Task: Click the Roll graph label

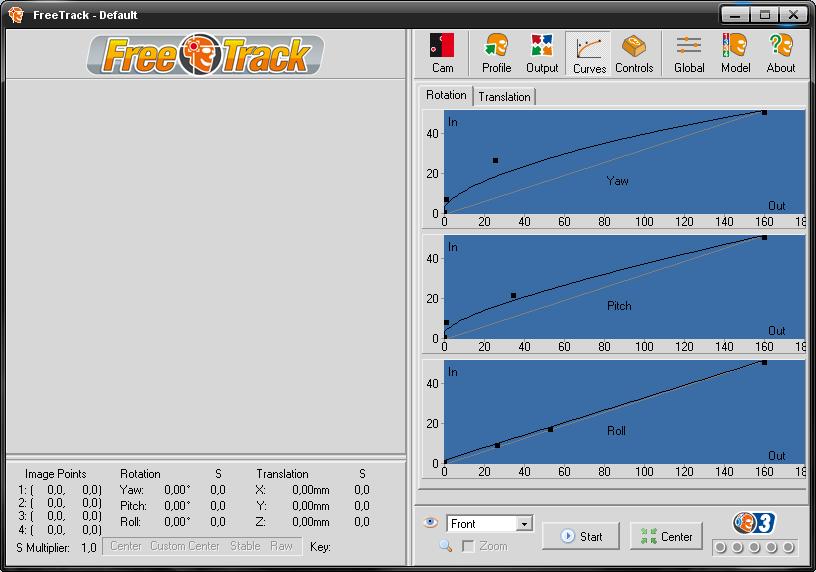Action: 616,431
